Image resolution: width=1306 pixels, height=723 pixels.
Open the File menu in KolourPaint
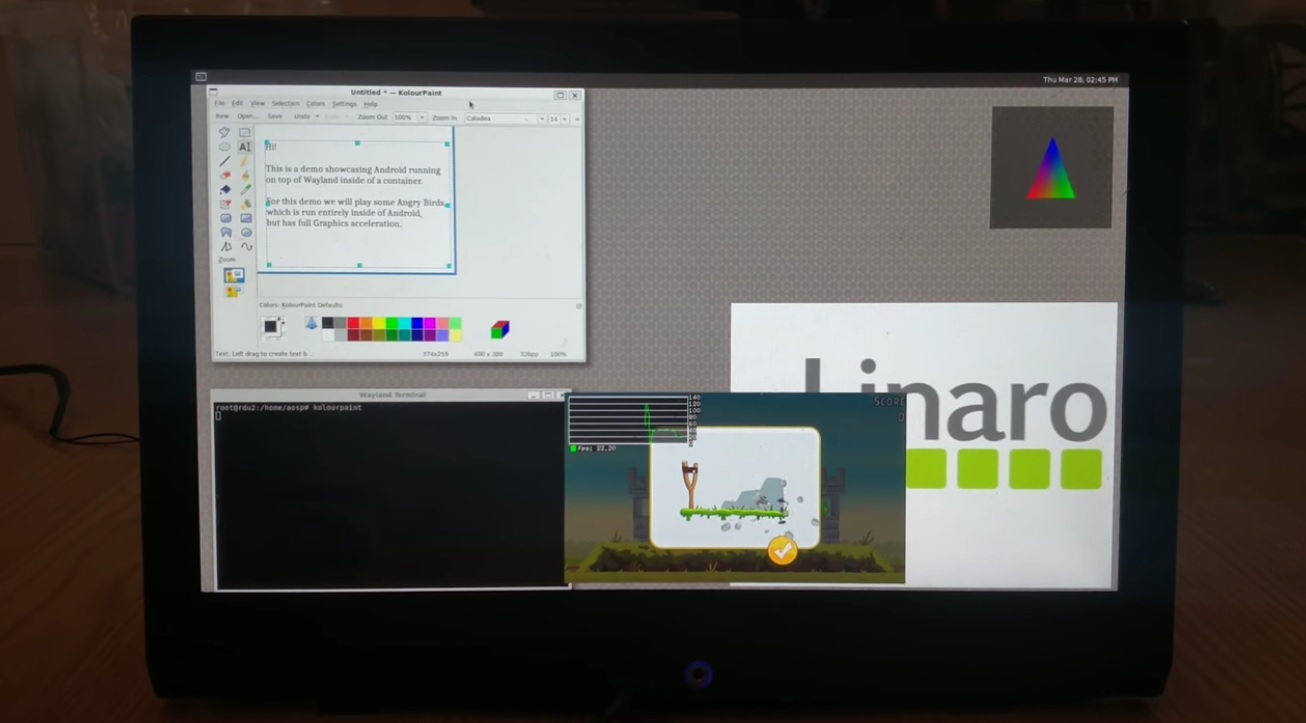(219, 103)
